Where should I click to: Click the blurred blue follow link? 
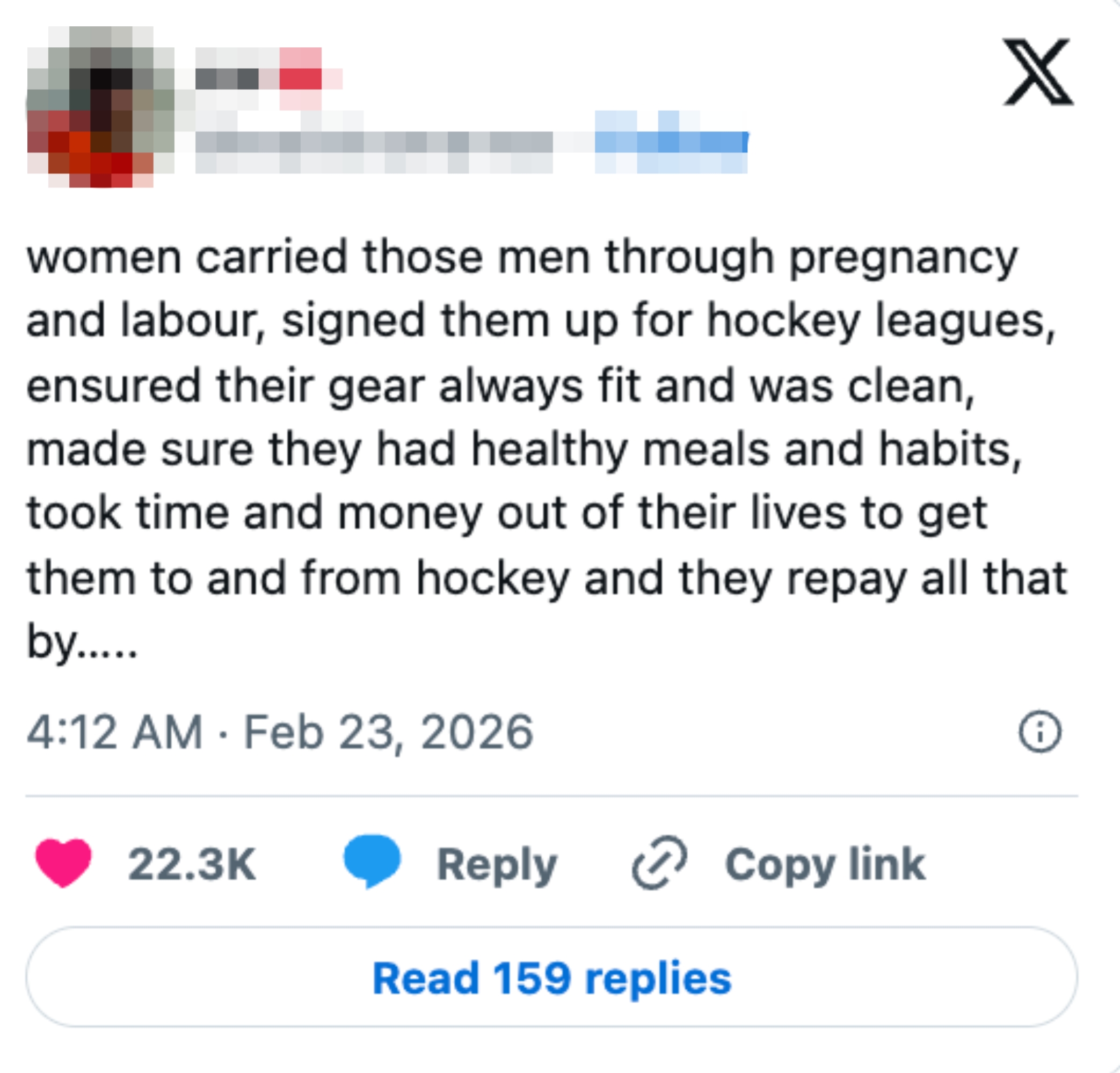click(x=671, y=143)
